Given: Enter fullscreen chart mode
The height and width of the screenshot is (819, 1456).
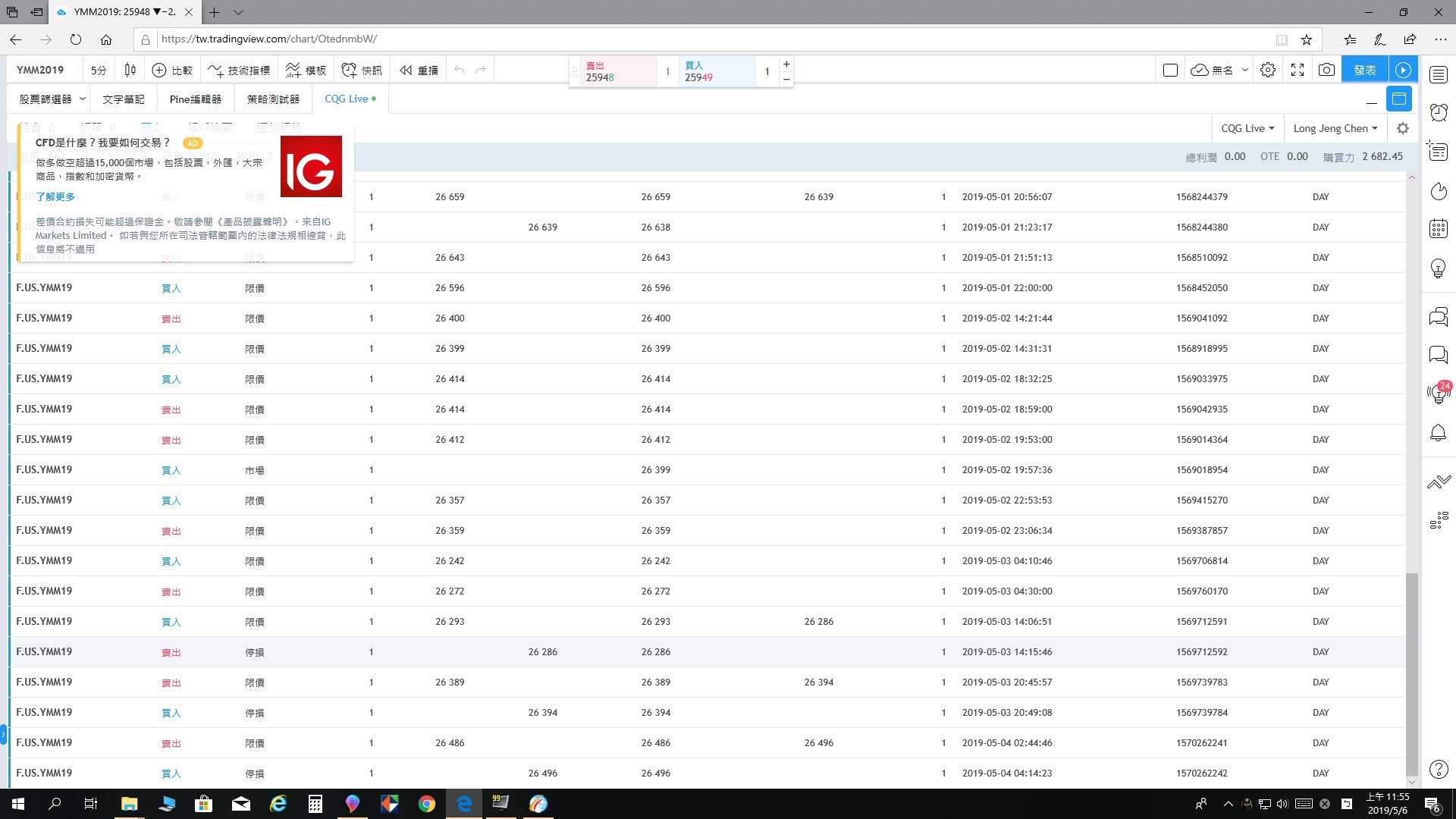Looking at the screenshot, I should (1298, 70).
